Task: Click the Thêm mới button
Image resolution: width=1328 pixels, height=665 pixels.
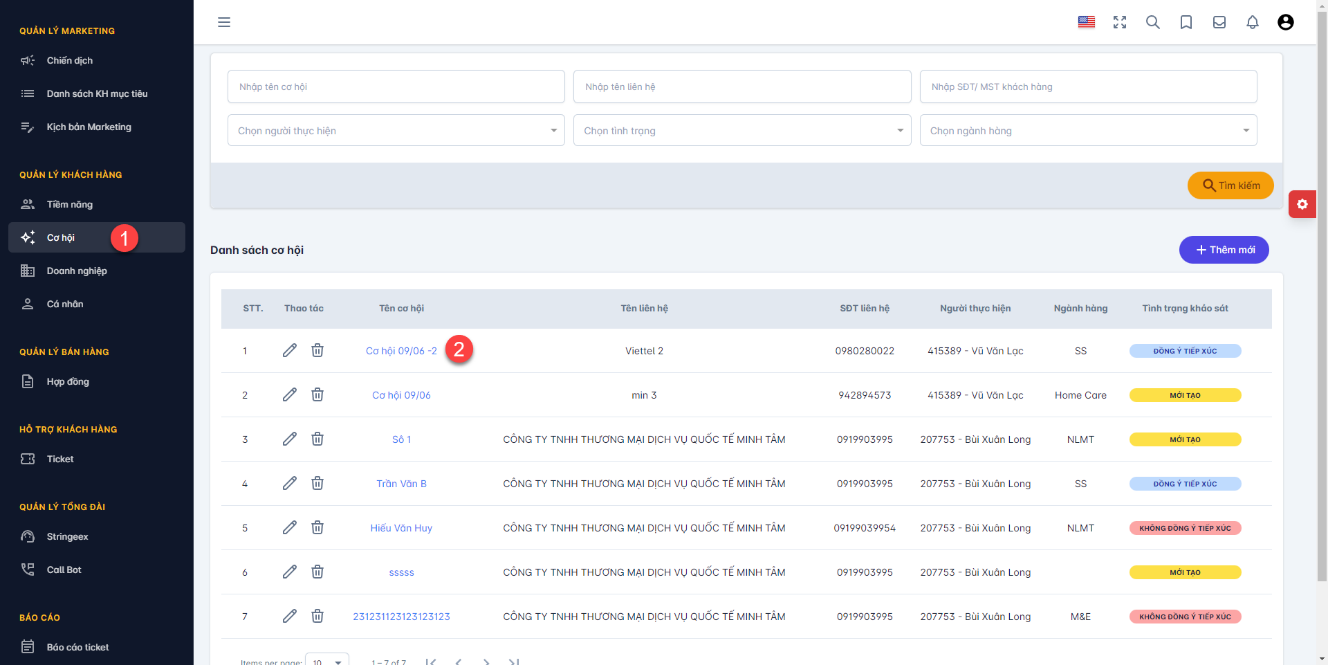Action: pos(1224,250)
